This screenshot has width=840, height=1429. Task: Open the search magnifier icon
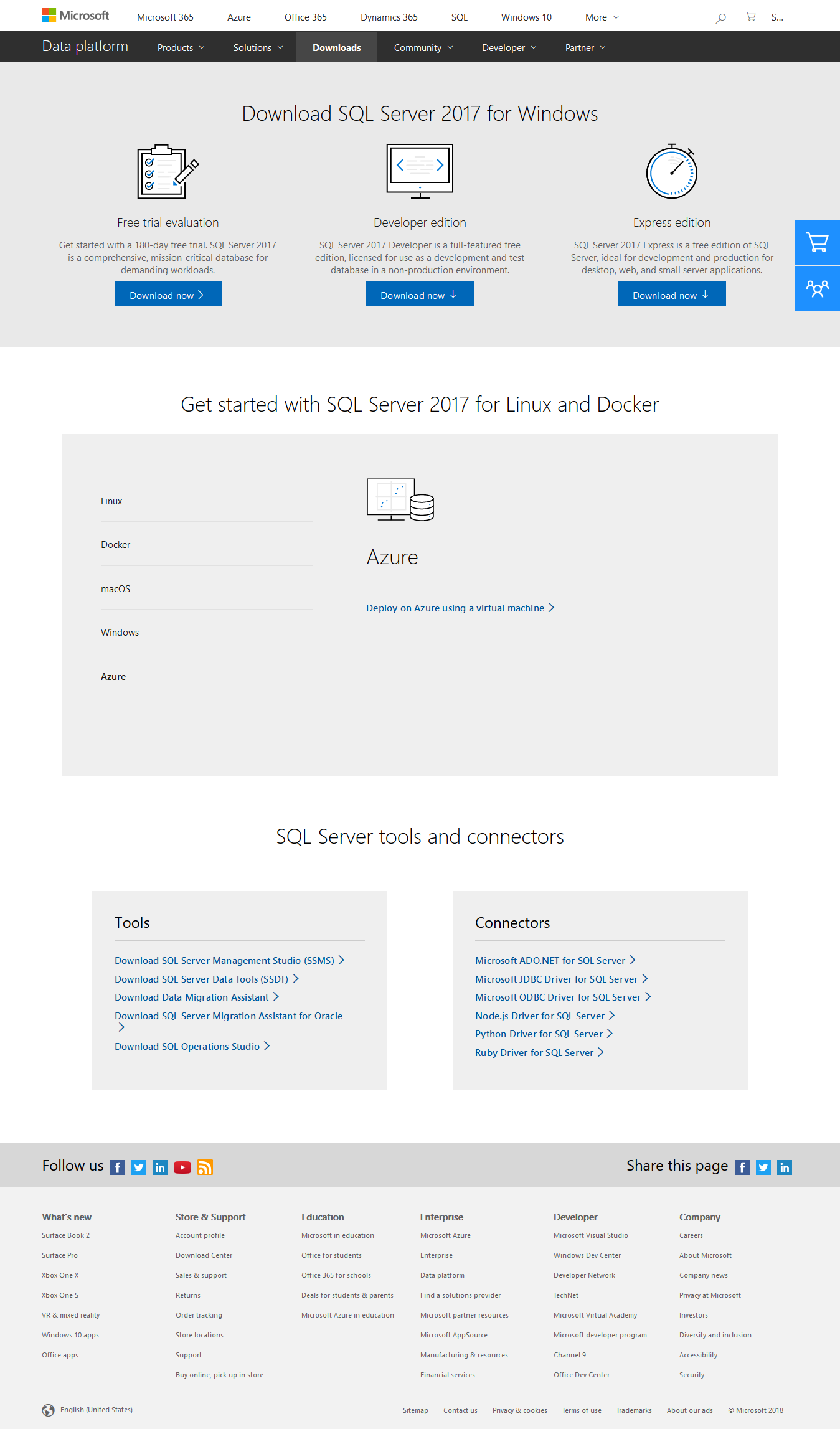(721, 17)
